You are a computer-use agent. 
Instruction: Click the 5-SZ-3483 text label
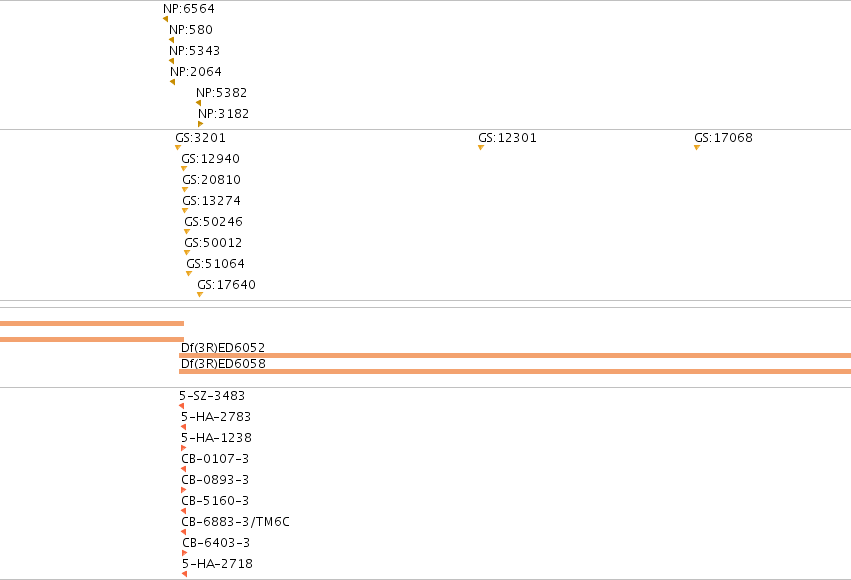tap(212, 396)
